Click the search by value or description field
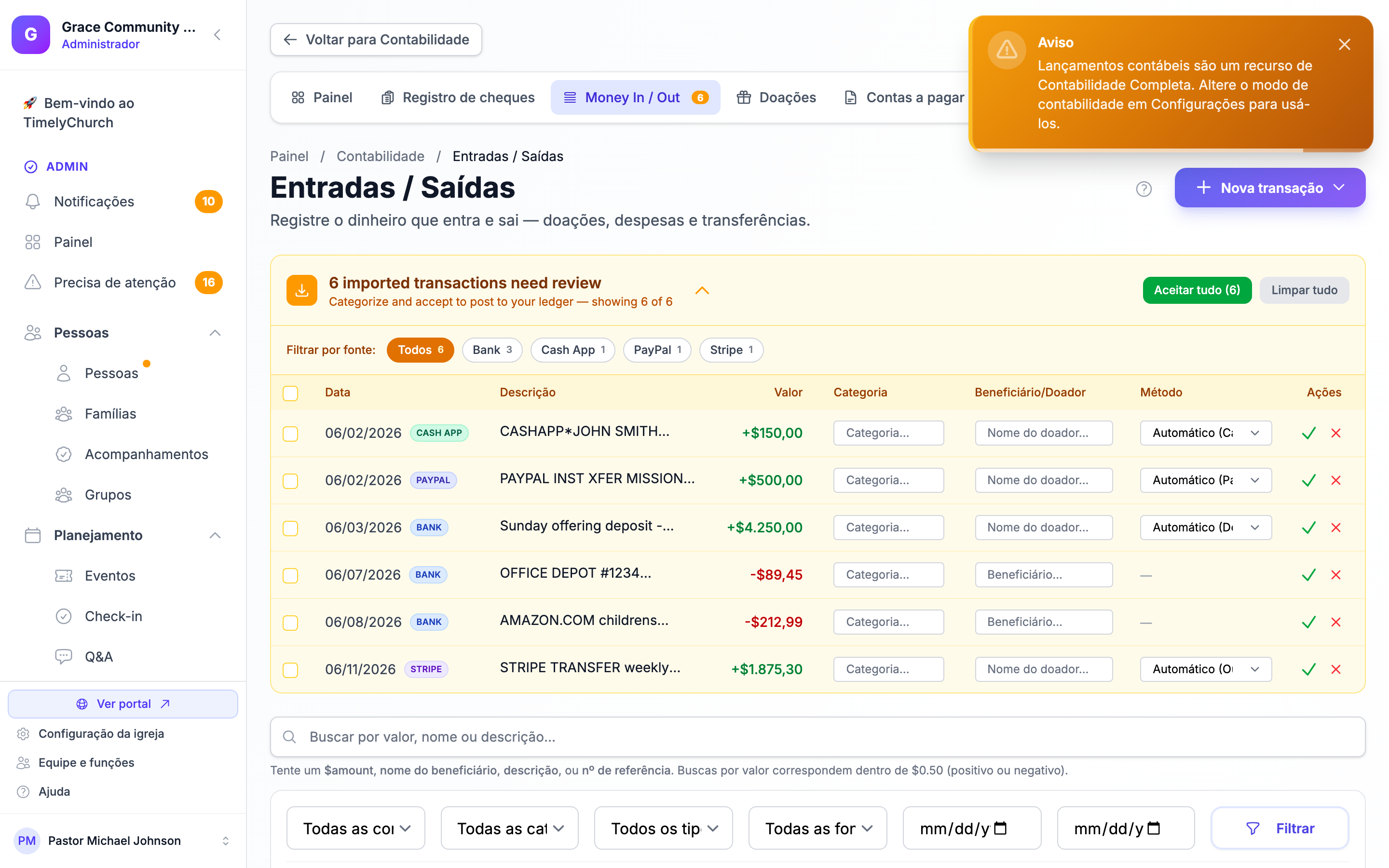 tap(817, 736)
